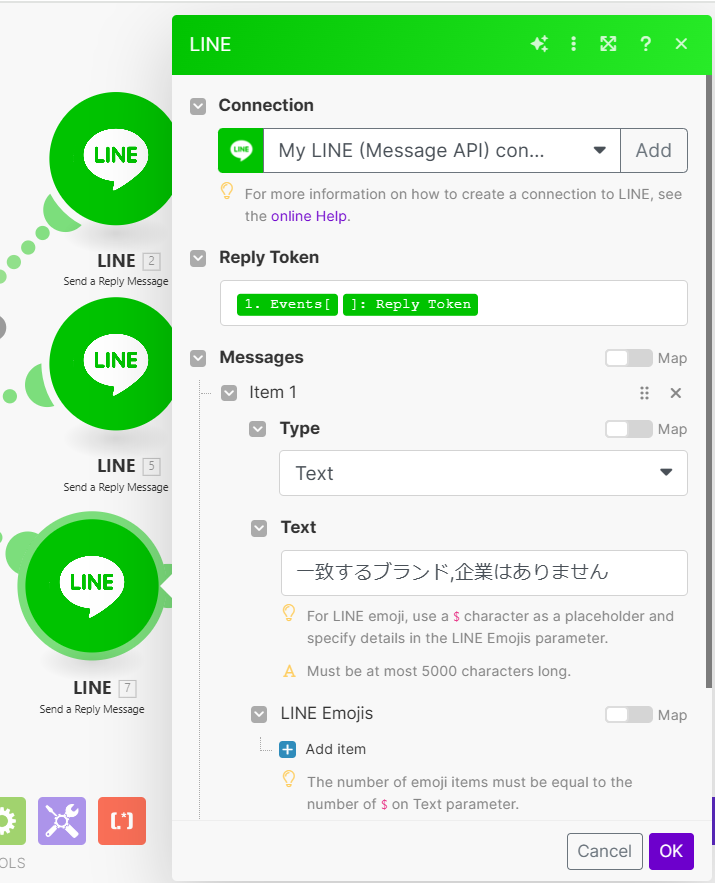Select the ']: Reply Token' mapped pill
Viewport: 715px width, 883px height.
pos(410,305)
